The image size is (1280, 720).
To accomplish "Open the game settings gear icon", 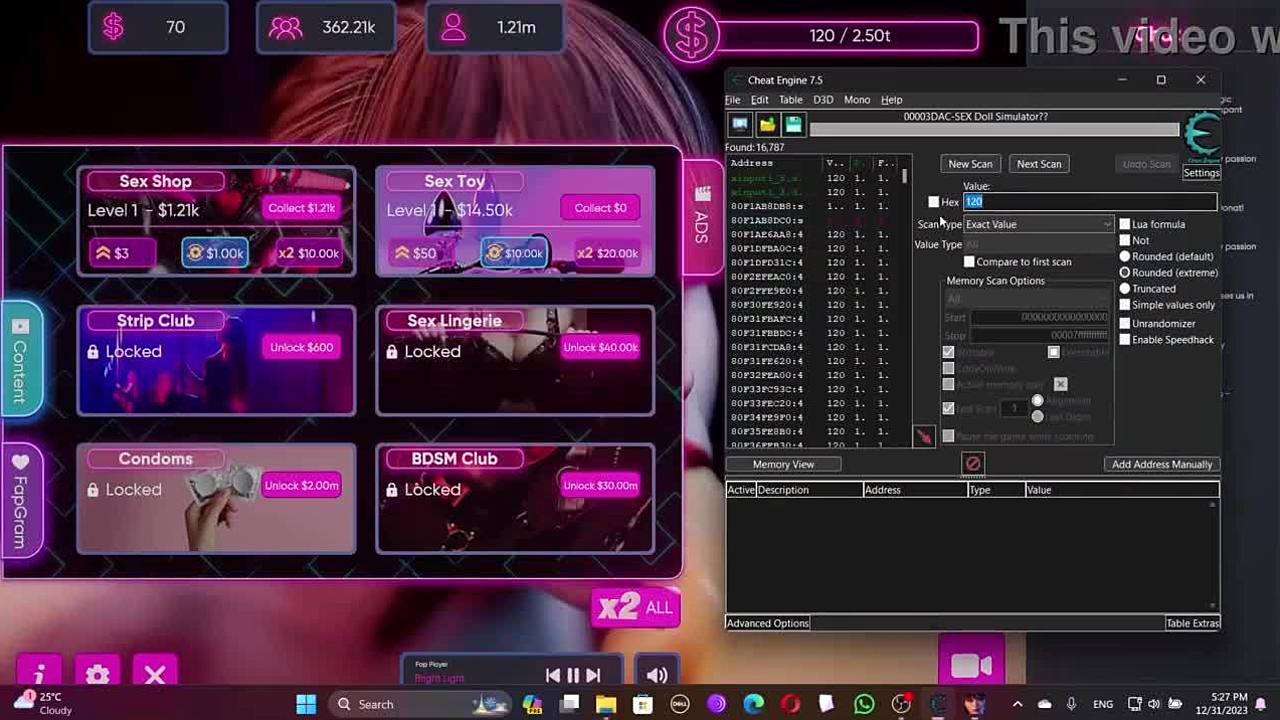I will click(x=97, y=675).
